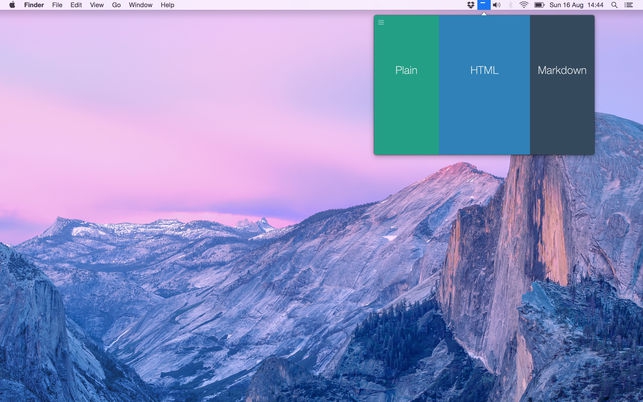The height and width of the screenshot is (402, 643).
Task: Open the Wi-Fi status menu
Action: pyautogui.click(x=524, y=5)
